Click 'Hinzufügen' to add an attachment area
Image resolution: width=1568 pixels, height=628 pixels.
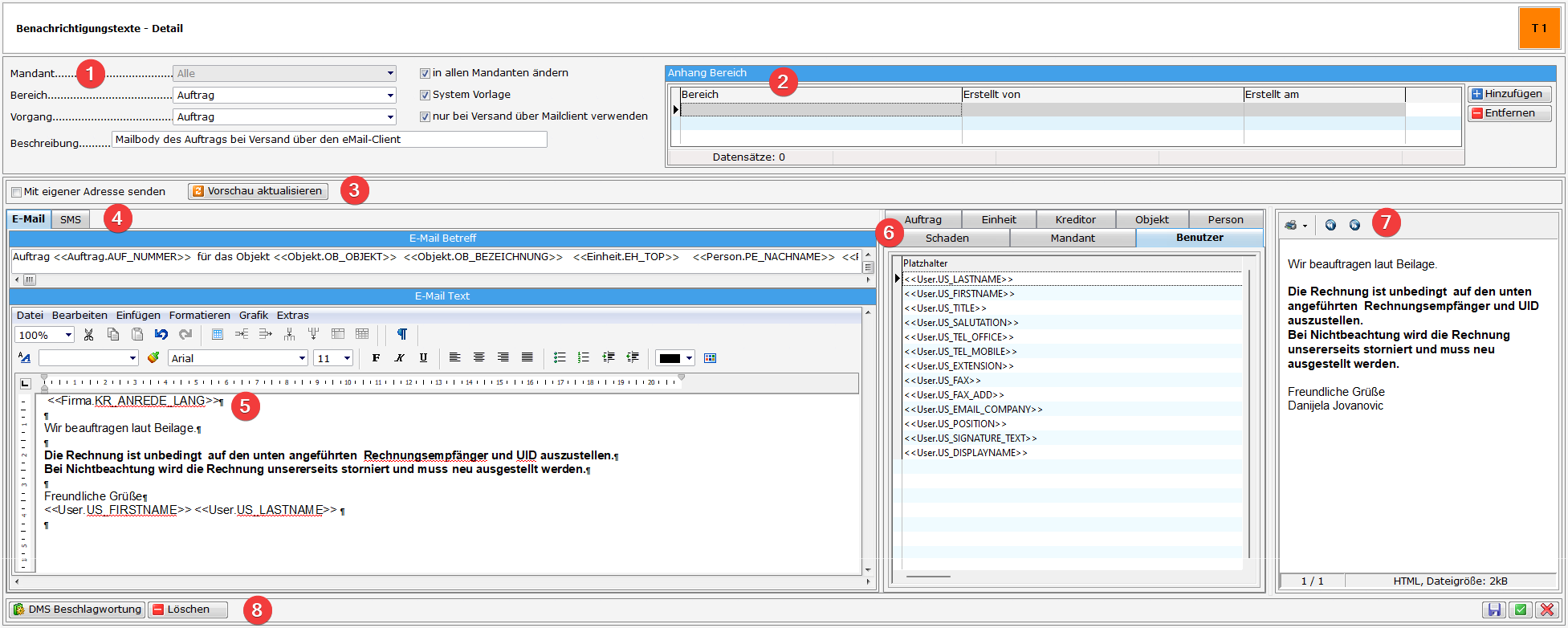point(1509,94)
